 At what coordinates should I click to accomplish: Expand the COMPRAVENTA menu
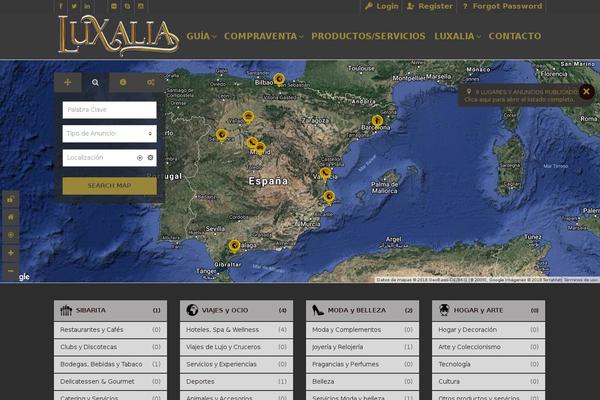[x=264, y=36]
